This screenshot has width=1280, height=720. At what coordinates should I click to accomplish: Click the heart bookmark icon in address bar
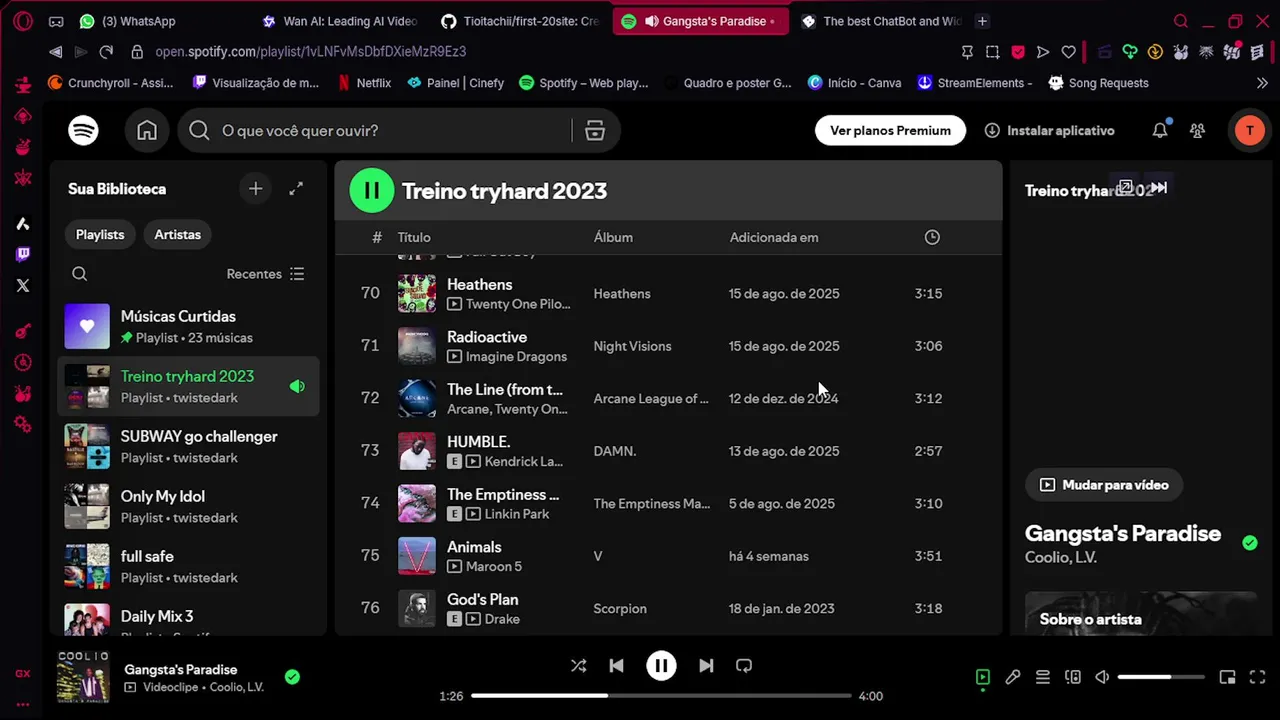click(x=1069, y=52)
